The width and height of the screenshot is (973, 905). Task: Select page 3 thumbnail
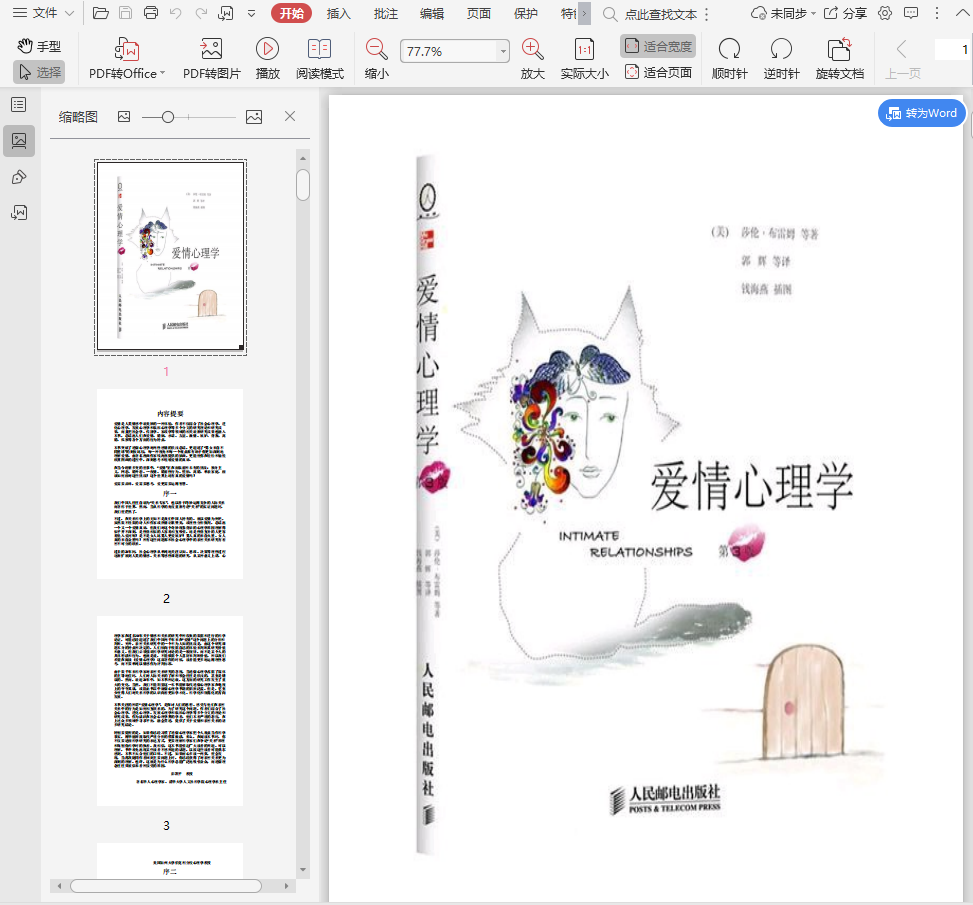pyautogui.click(x=170, y=711)
